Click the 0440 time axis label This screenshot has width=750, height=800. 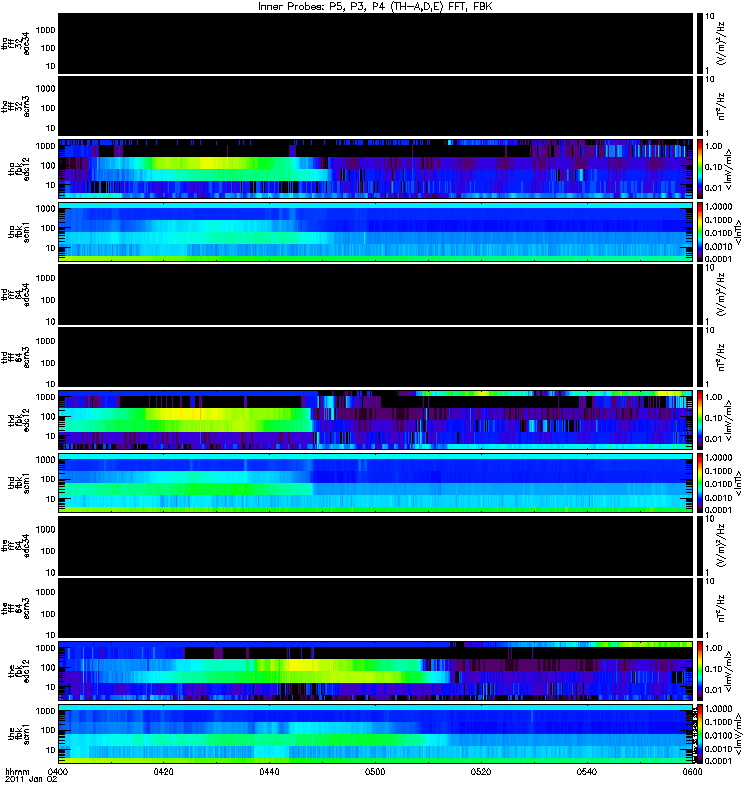pyautogui.click(x=269, y=771)
